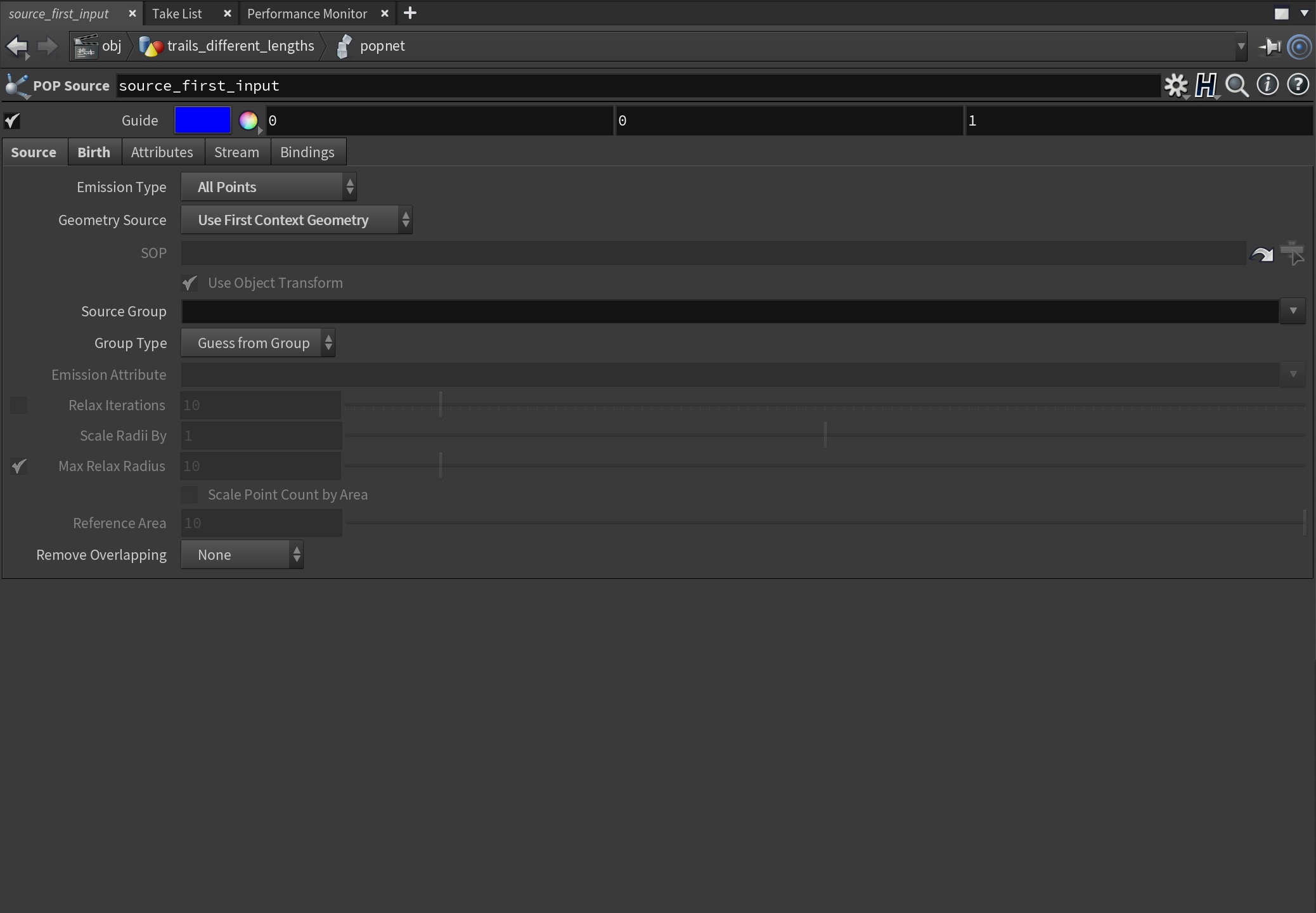Navigate to trails_different_lengths in path

(x=240, y=46)
